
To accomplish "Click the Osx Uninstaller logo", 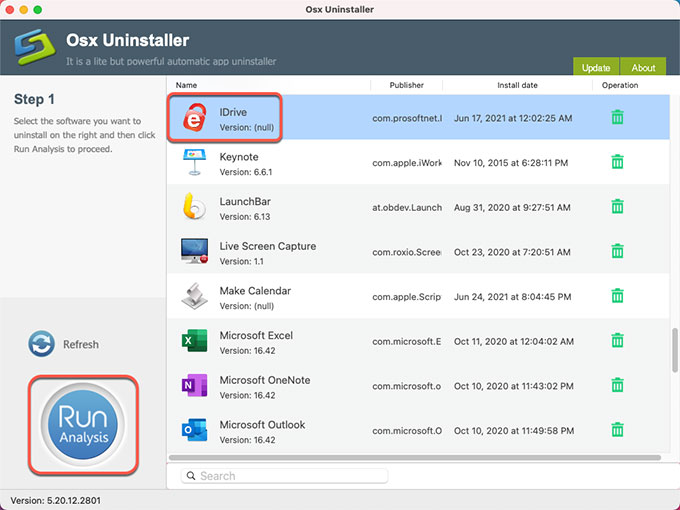I will click(x=35, y=47).
